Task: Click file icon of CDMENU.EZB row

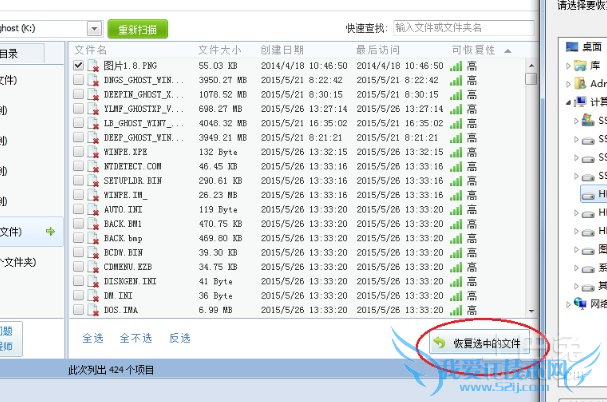Action: pos(93,267)
